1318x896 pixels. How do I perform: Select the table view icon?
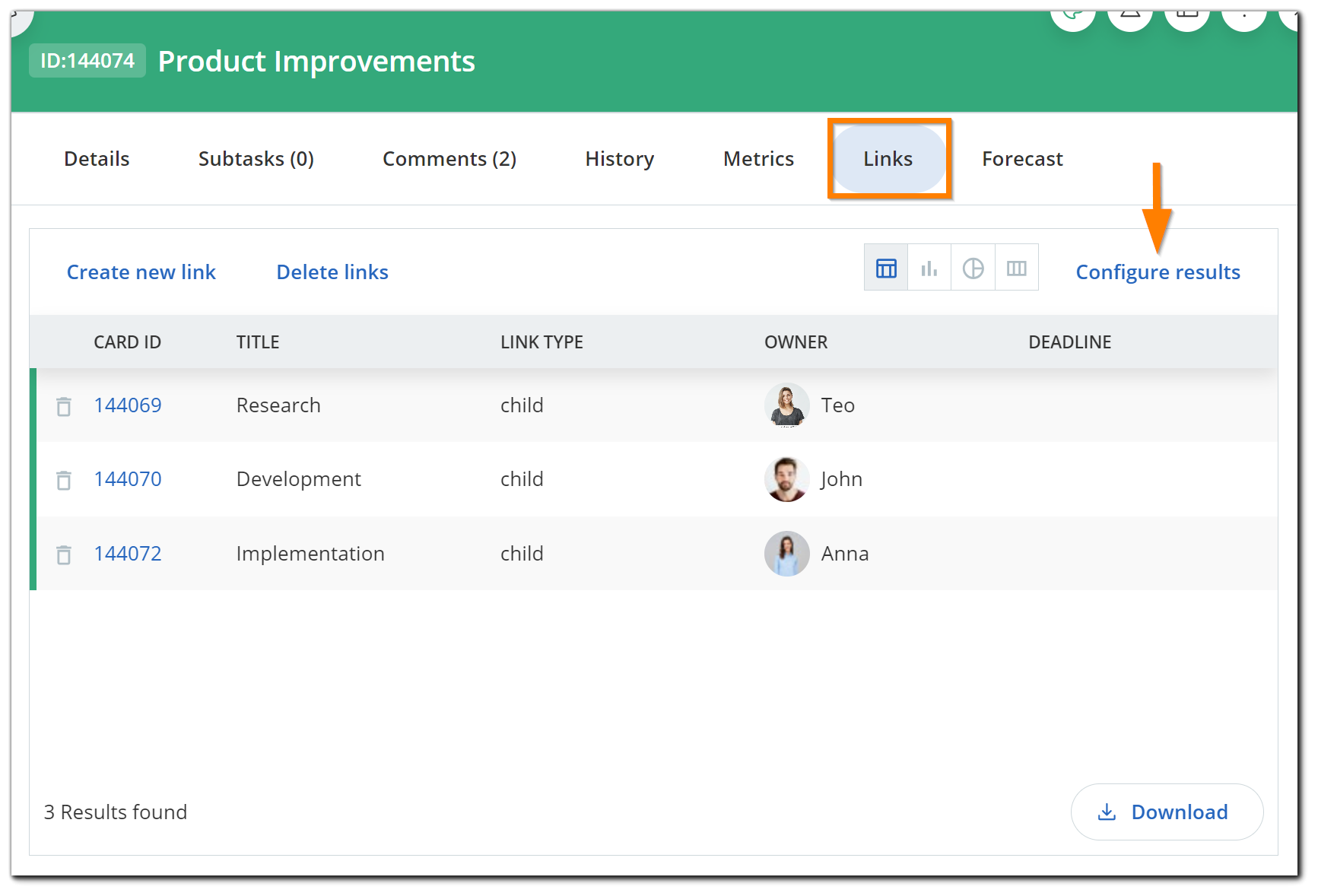click(886, 268)
